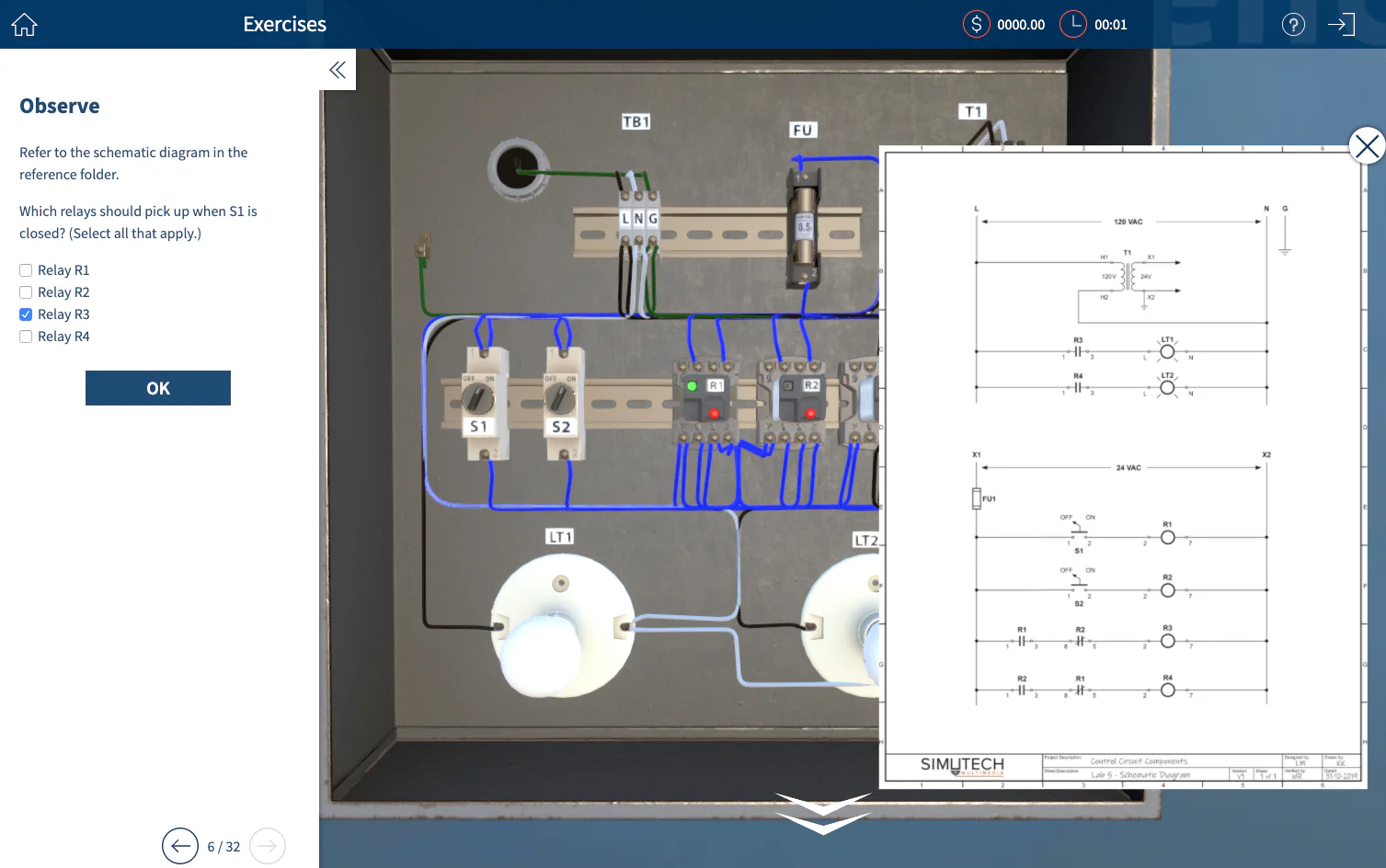Click the SIMUTECH logo on the schematic
This screenshot has height=868, width=1386.
(x=960, y=766)
